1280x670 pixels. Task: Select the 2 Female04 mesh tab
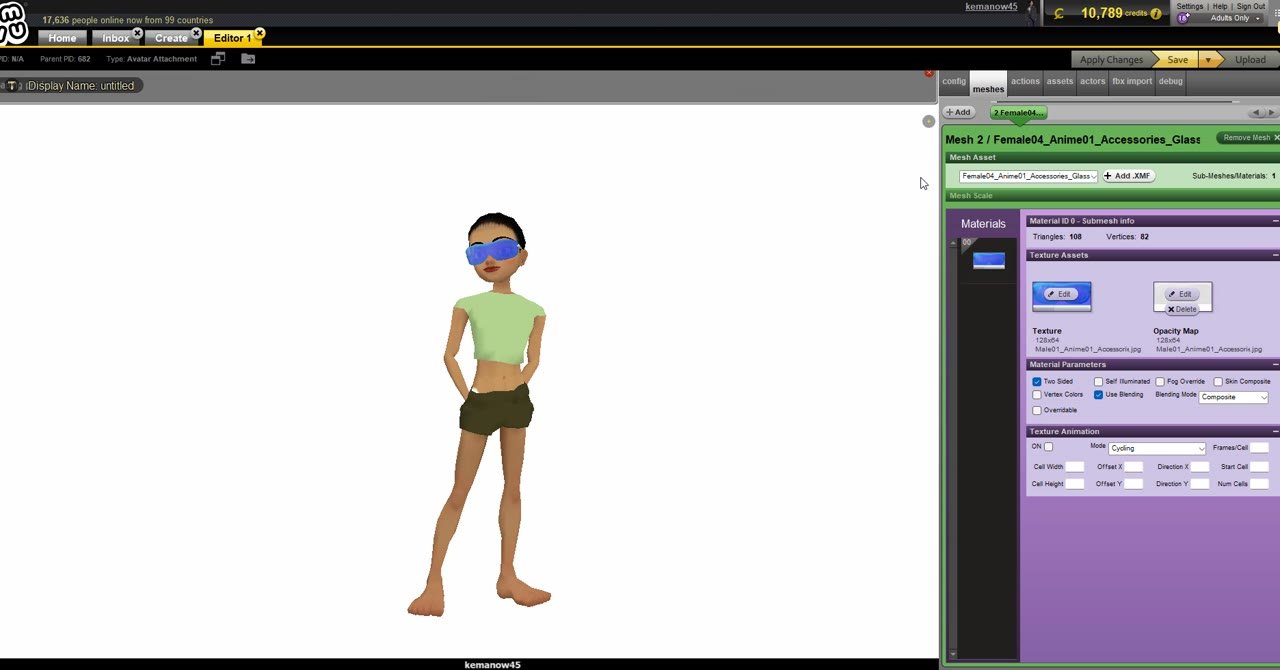1018,113
